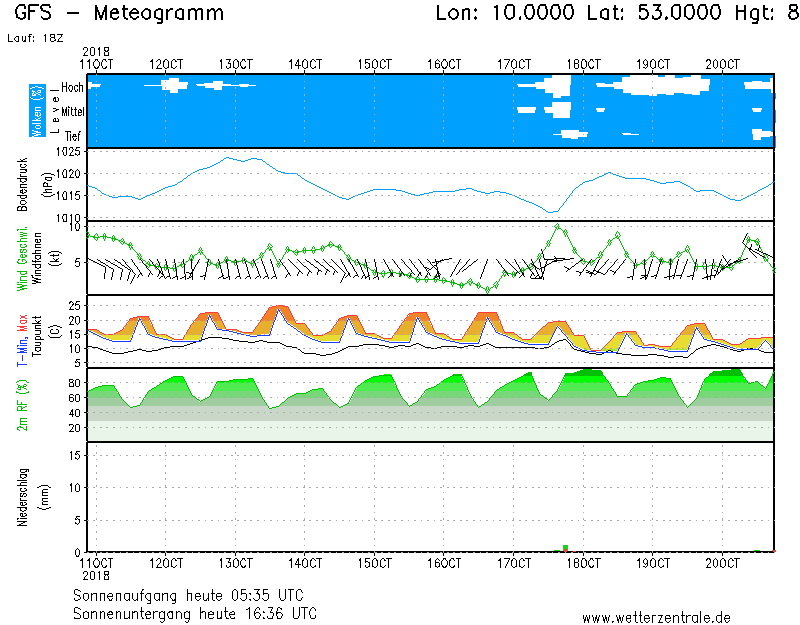Click the small green precipitation bar near 18OCT

tap(565, 548)
